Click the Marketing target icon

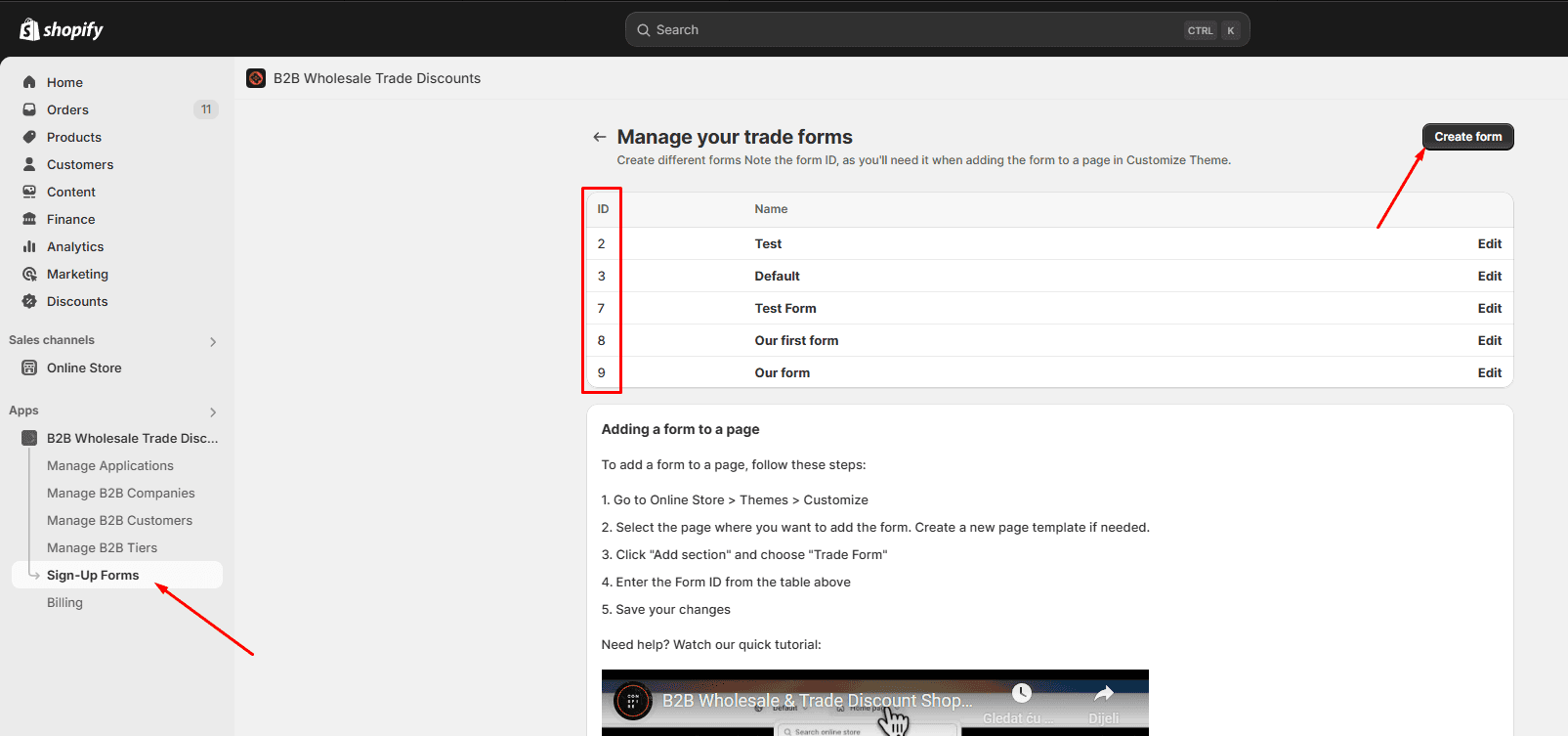29,274
